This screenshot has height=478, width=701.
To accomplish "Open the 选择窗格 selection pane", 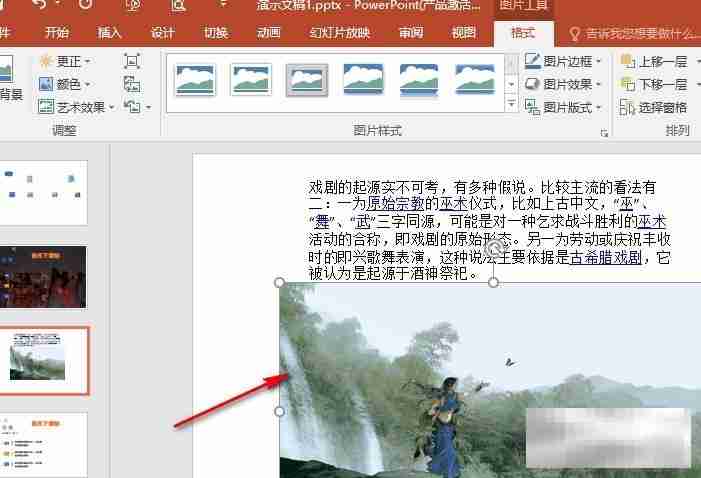I will click(x=654, y=107).
